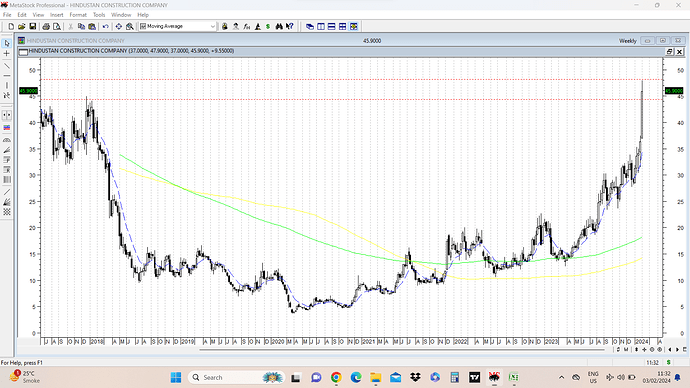The height and width of the screenshot is (388, 690).
Task: Click the dropdown arrow of indicator combo box
Action: pyautogui.click(x=213, y=26)
